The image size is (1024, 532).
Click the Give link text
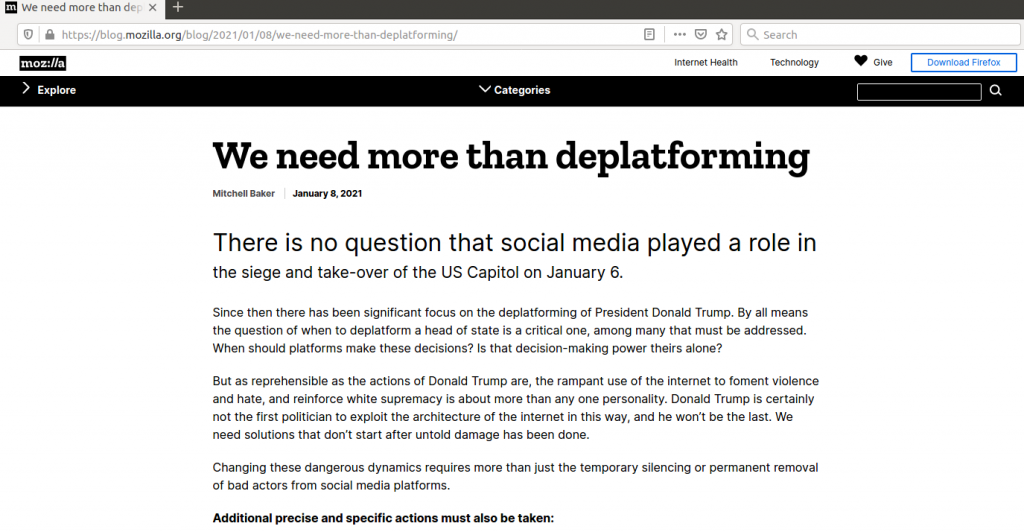click(883, 63)
